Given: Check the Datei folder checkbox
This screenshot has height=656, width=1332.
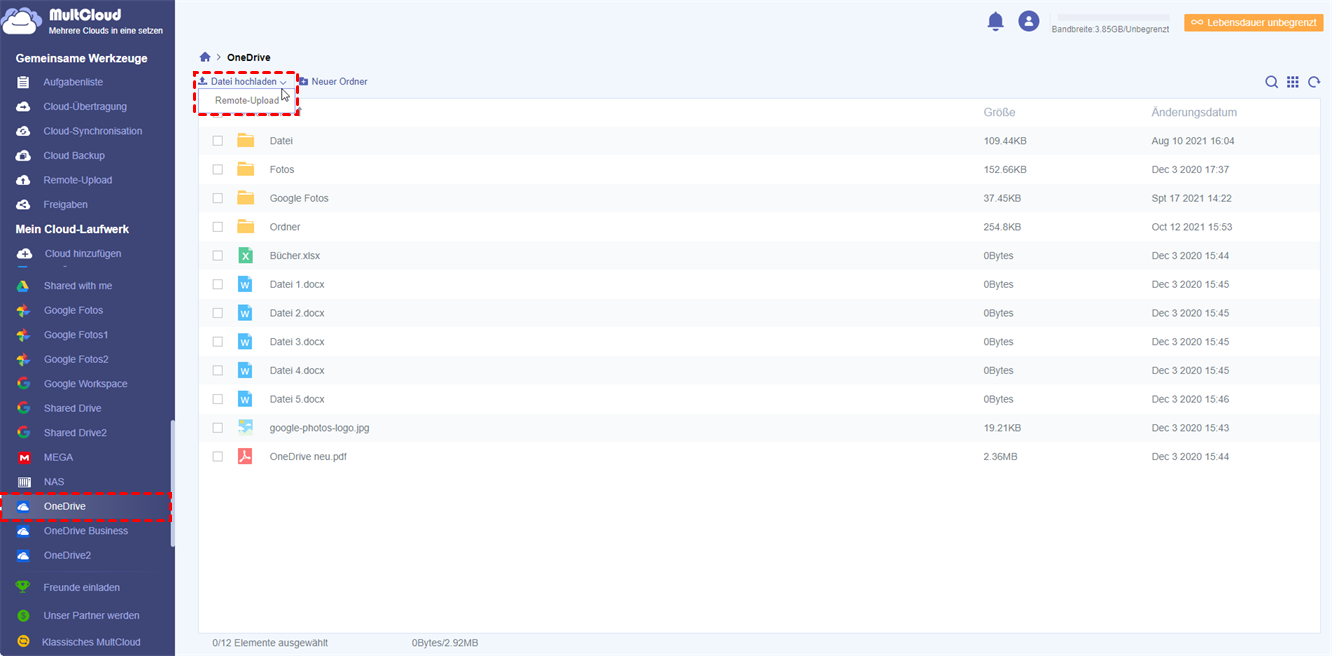Looking at the screenshot, I should (218, 141).
